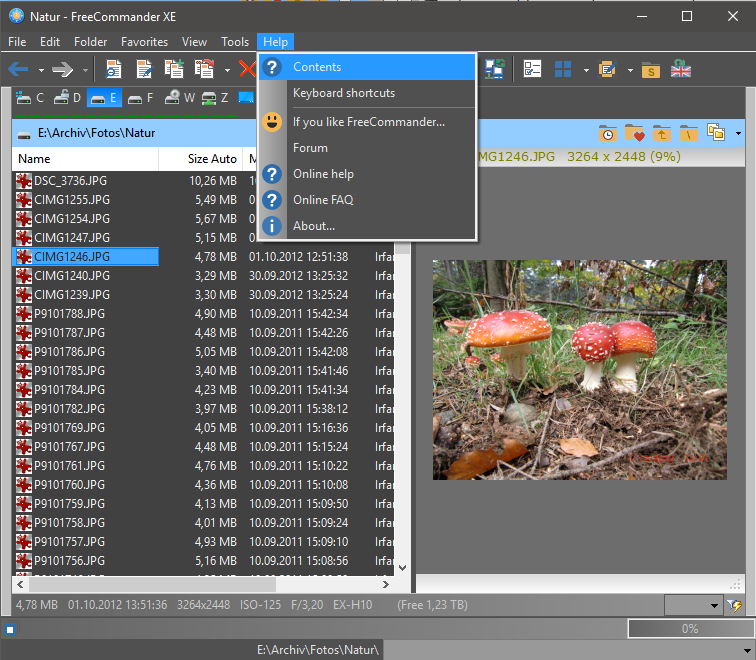The width and height of the screenshot is (756, 660).
Task: Click the UK flag language icon
Action: (681, 69)
